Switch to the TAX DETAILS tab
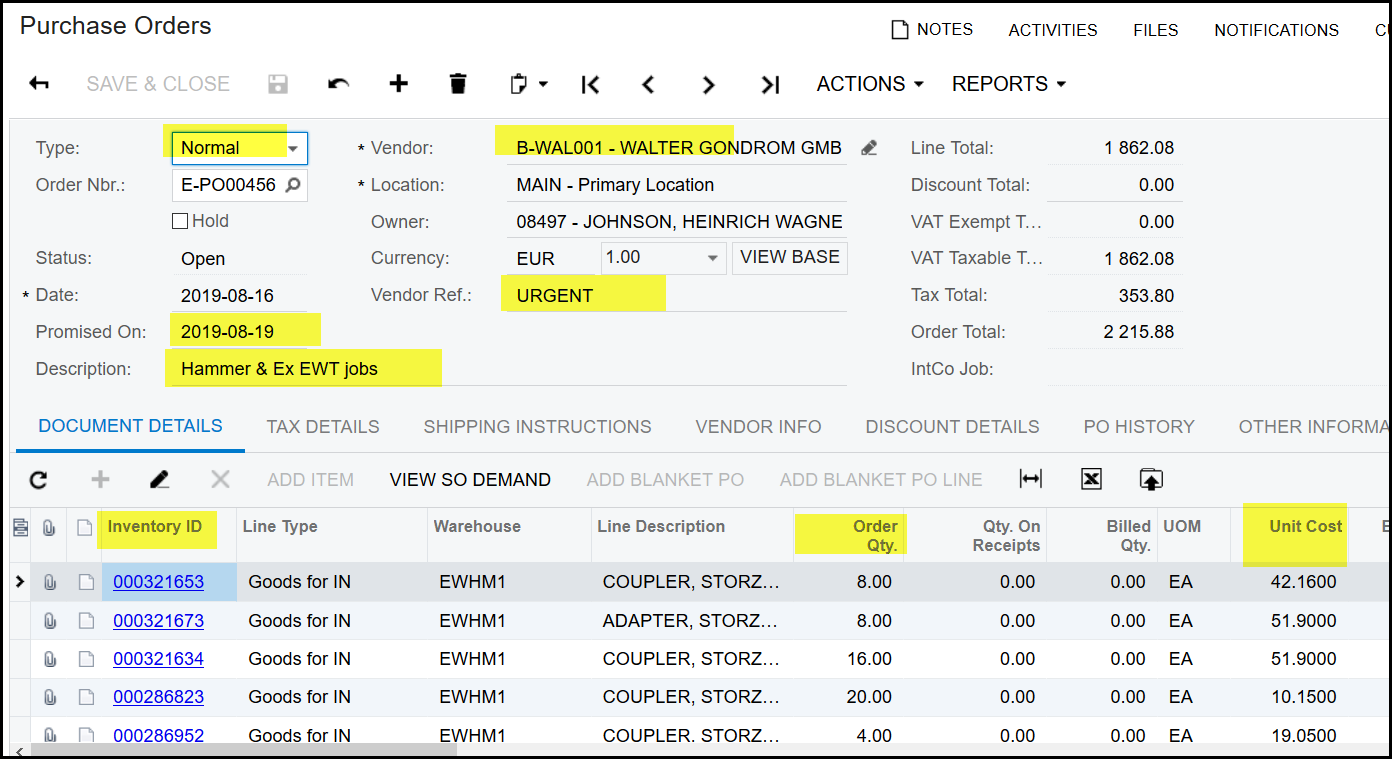 (x=323, y=427)
